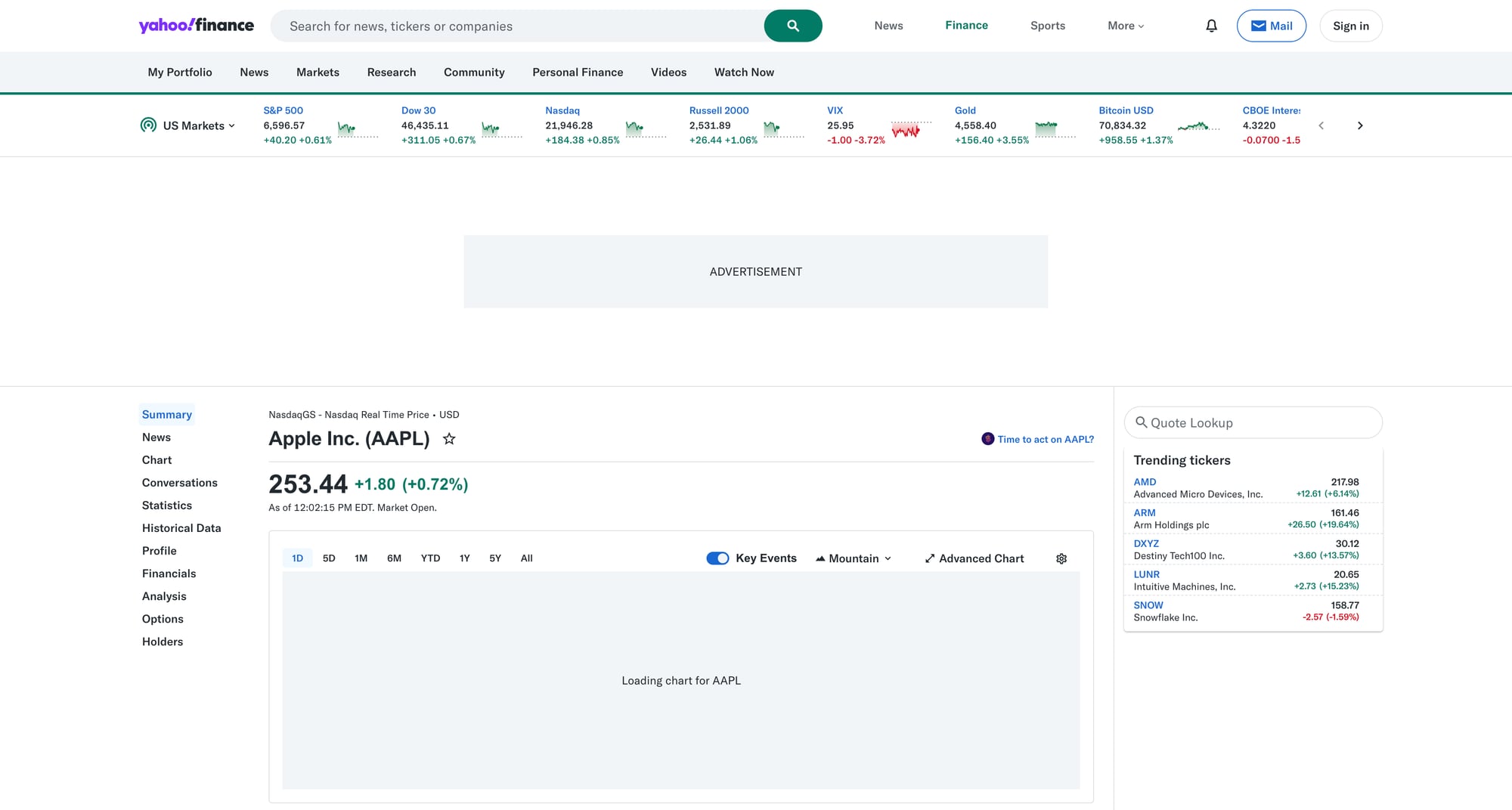1512x810 pixels.
Task: Select the 1M chart range
Action: coord(361,558)
